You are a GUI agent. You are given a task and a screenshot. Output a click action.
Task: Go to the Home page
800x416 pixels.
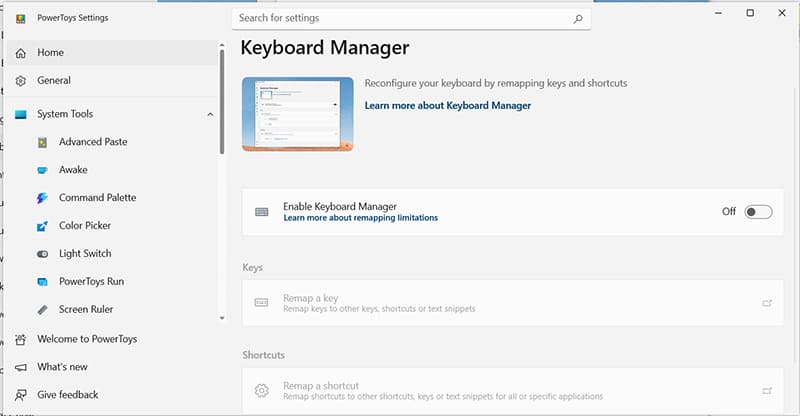tap(50, 52)
